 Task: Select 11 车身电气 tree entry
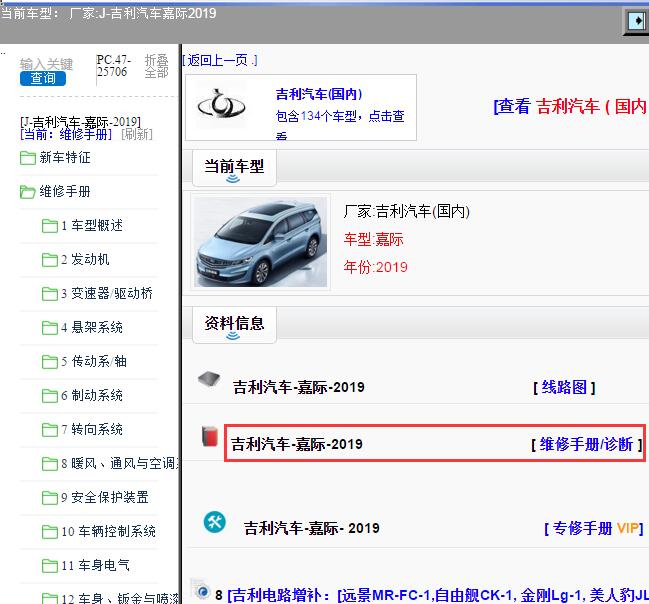pos(95,565)
